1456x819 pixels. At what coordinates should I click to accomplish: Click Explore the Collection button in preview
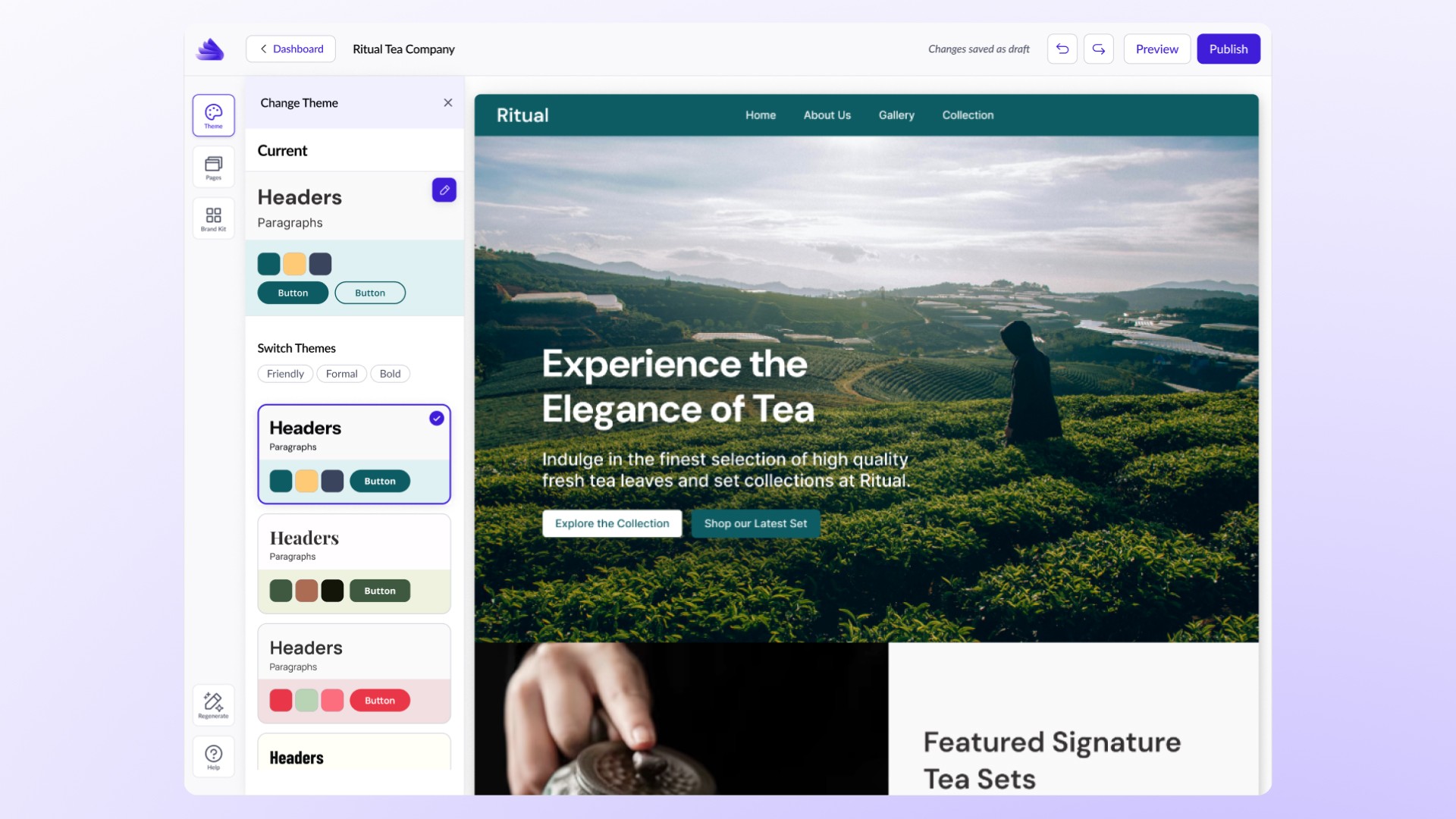coord(612,523)
